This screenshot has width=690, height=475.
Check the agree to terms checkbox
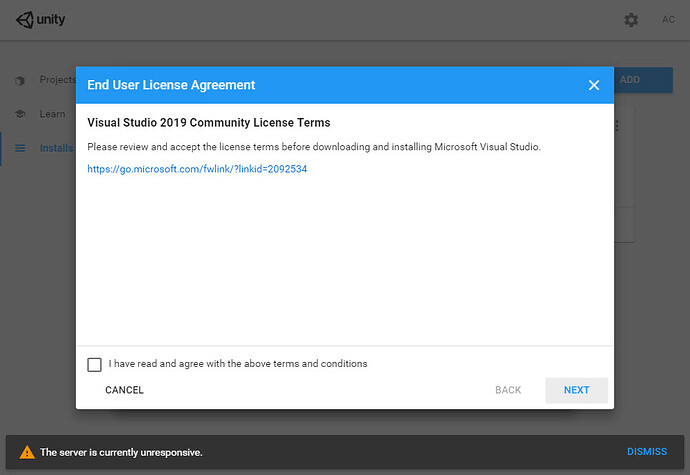point(94,365)
